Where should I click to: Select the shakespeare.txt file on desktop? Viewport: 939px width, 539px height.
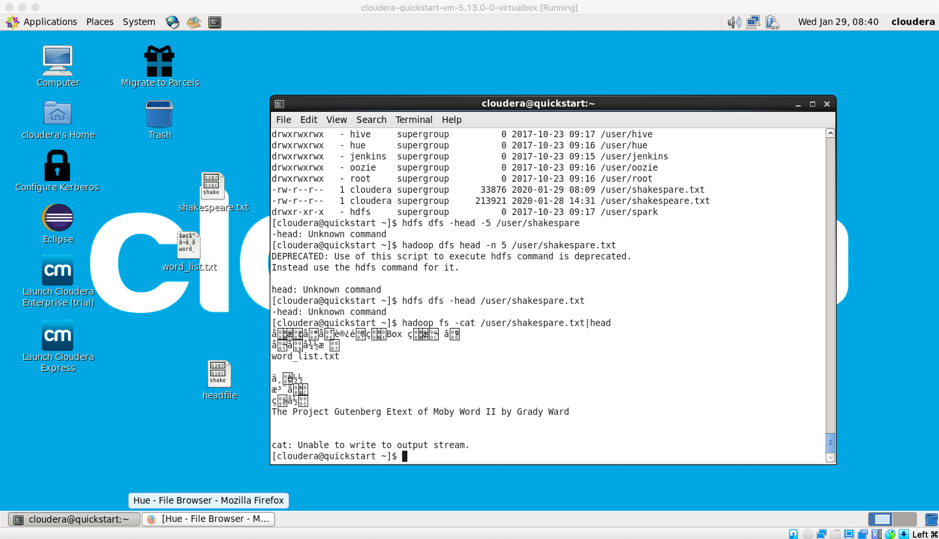213,192
